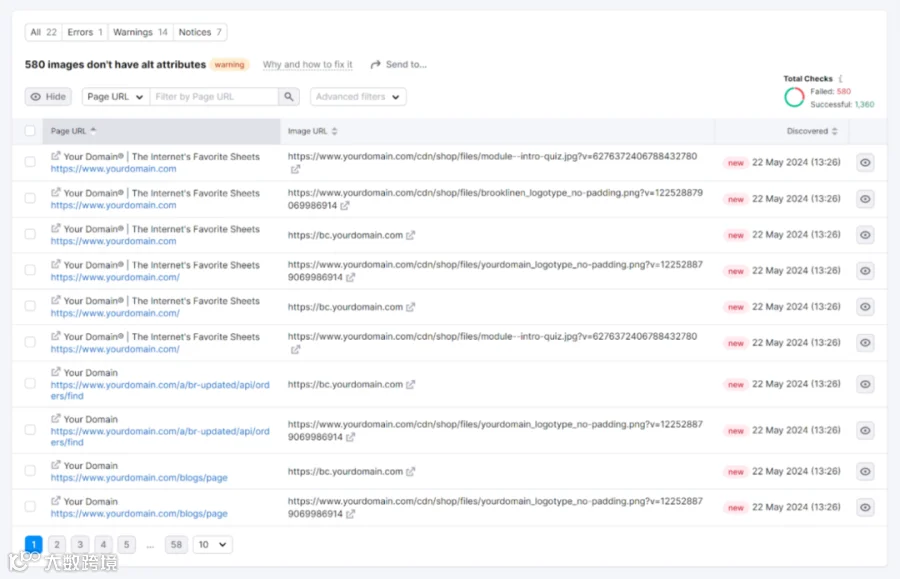The width and height of the screenshot is (900, 579).
Task: Open external icon after blogs/page bc.yourdomain.com URL
Action: tap(410, 472)
